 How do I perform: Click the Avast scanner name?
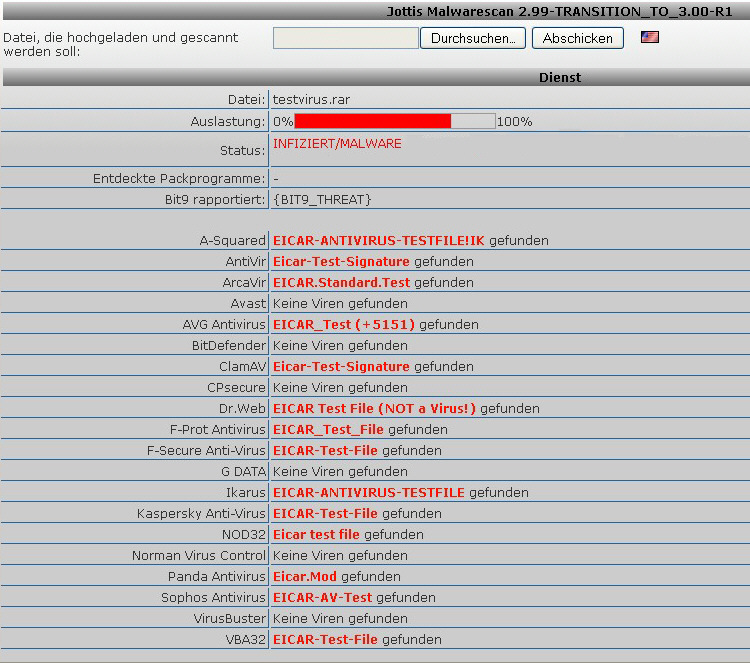point(248,304)
